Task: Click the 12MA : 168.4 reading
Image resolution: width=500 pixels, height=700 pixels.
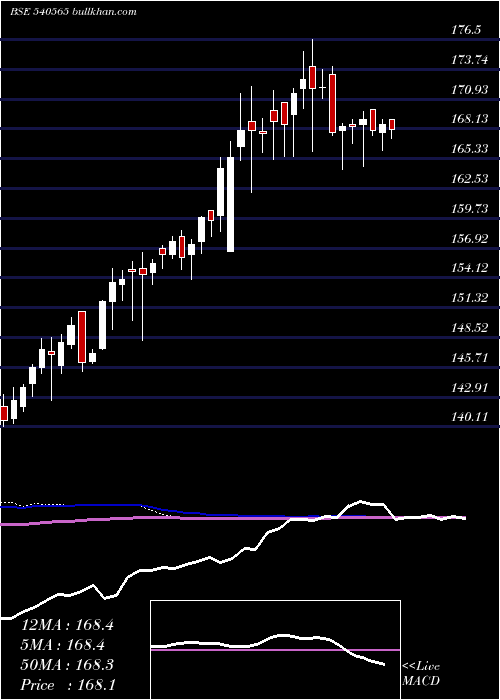Action: pos(67,625)
